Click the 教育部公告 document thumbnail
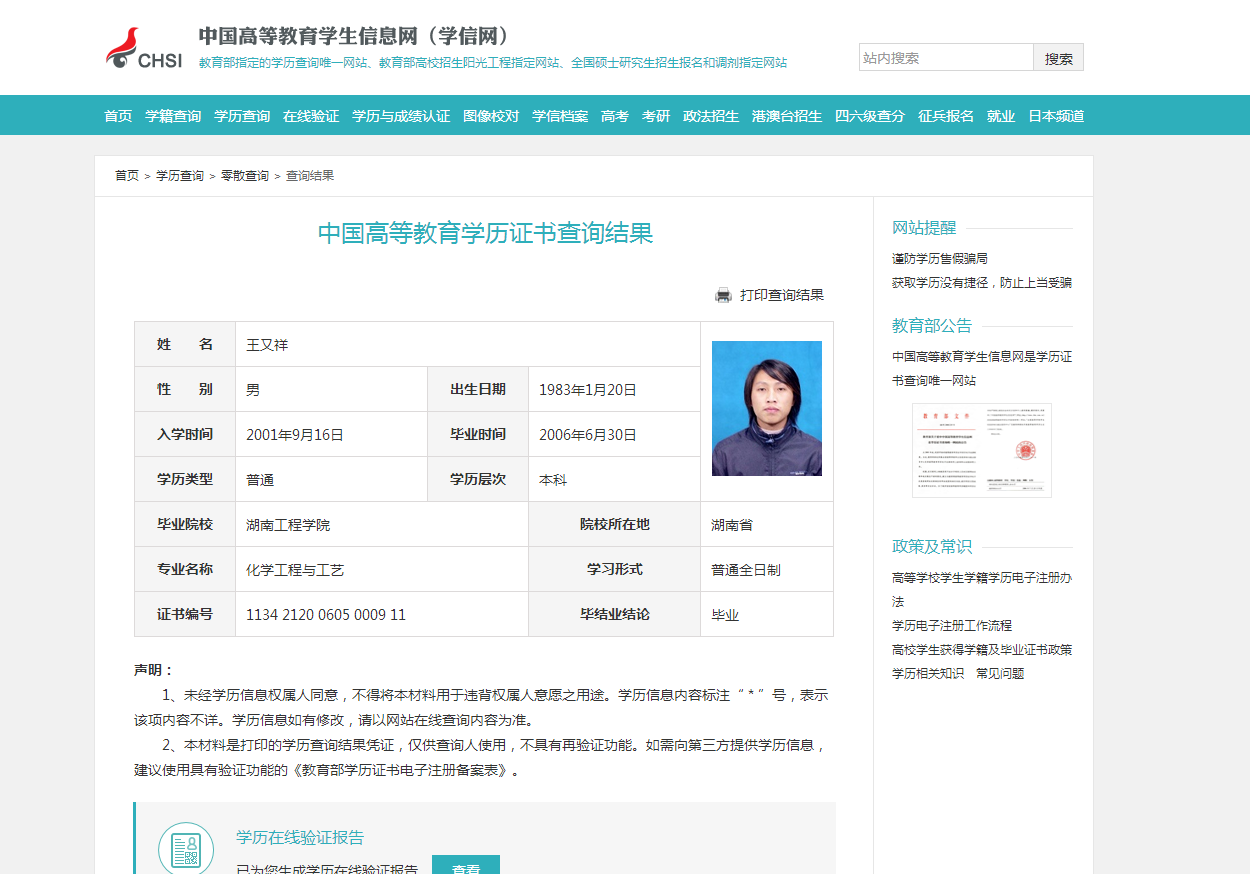Viewport: 1250px width, 874px height. click(982, 450)
